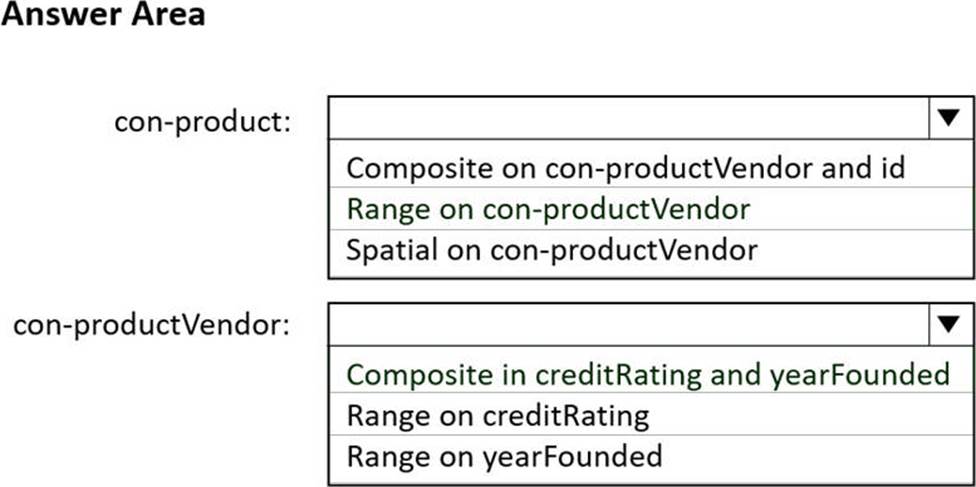Choose Range on creditRating option

point(497,414)
